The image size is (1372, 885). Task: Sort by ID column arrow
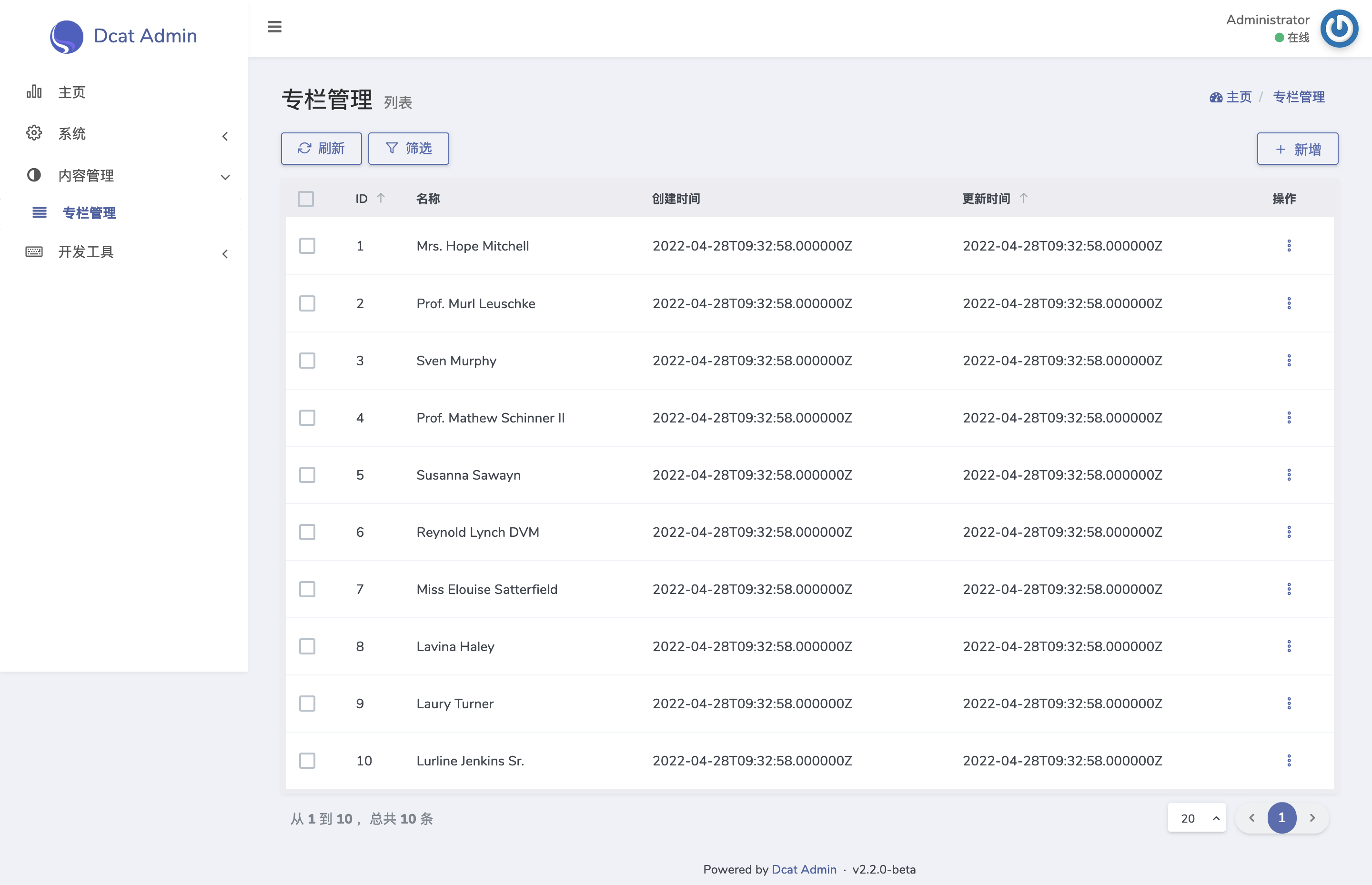point(381,198)
